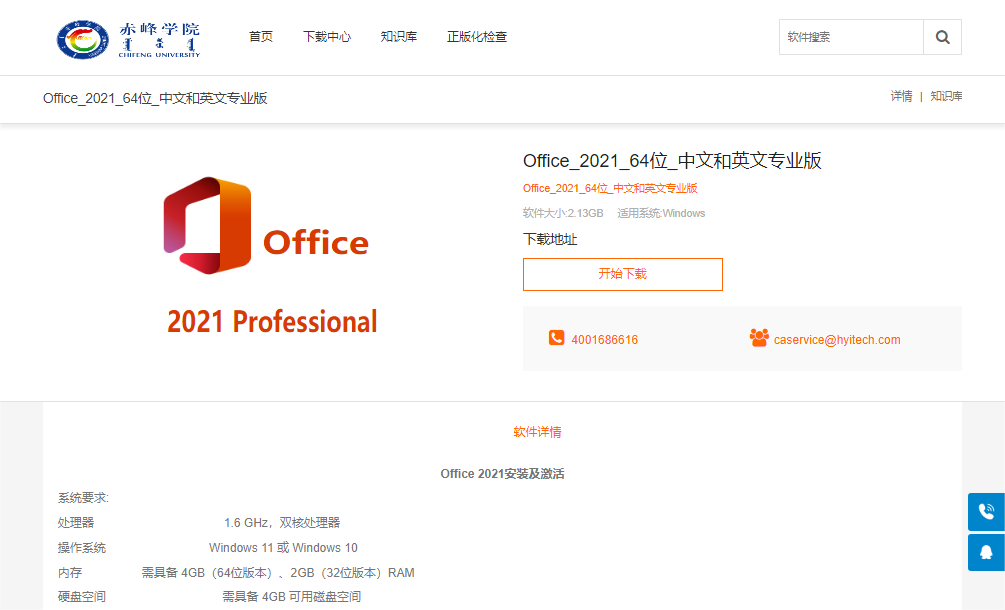Click the Chifeng University logo
The image size is (1005, 610).
pos(128,37)
